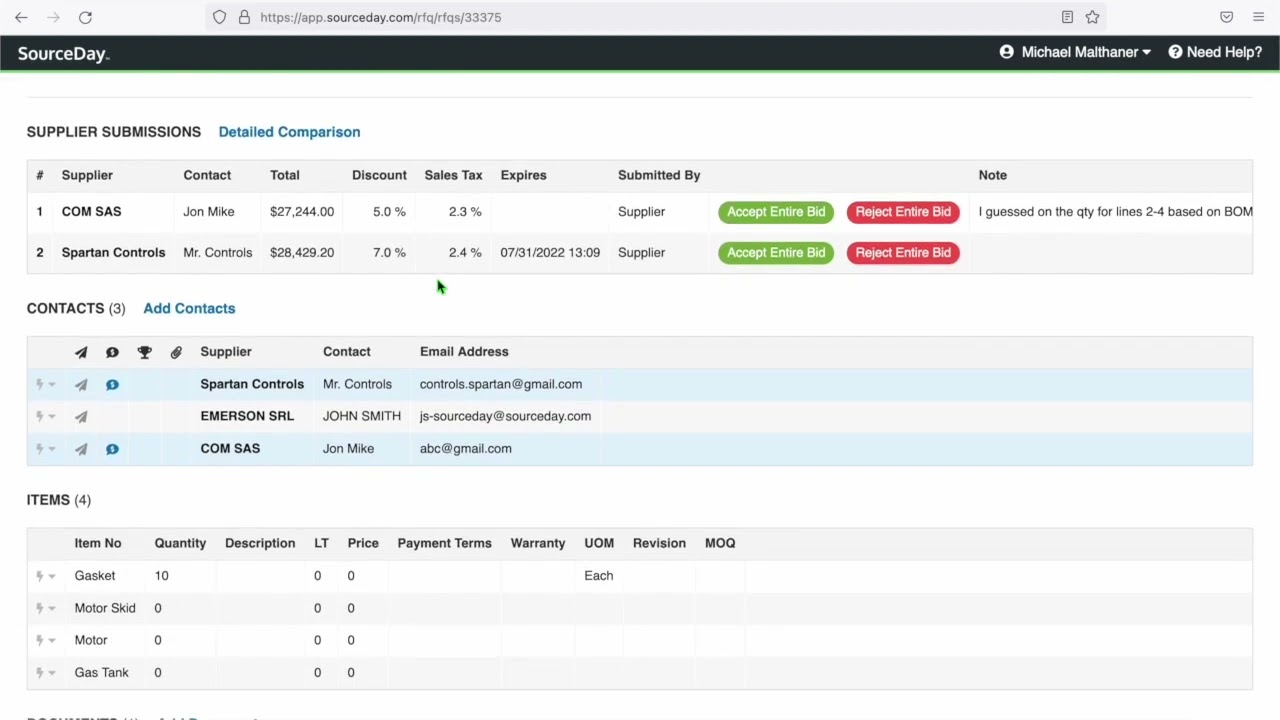Image resolution: width=1280 pixels, height=720 pixels.
Task: Click js-sourceday@sourceday.com email address
Action: point(505,416)
